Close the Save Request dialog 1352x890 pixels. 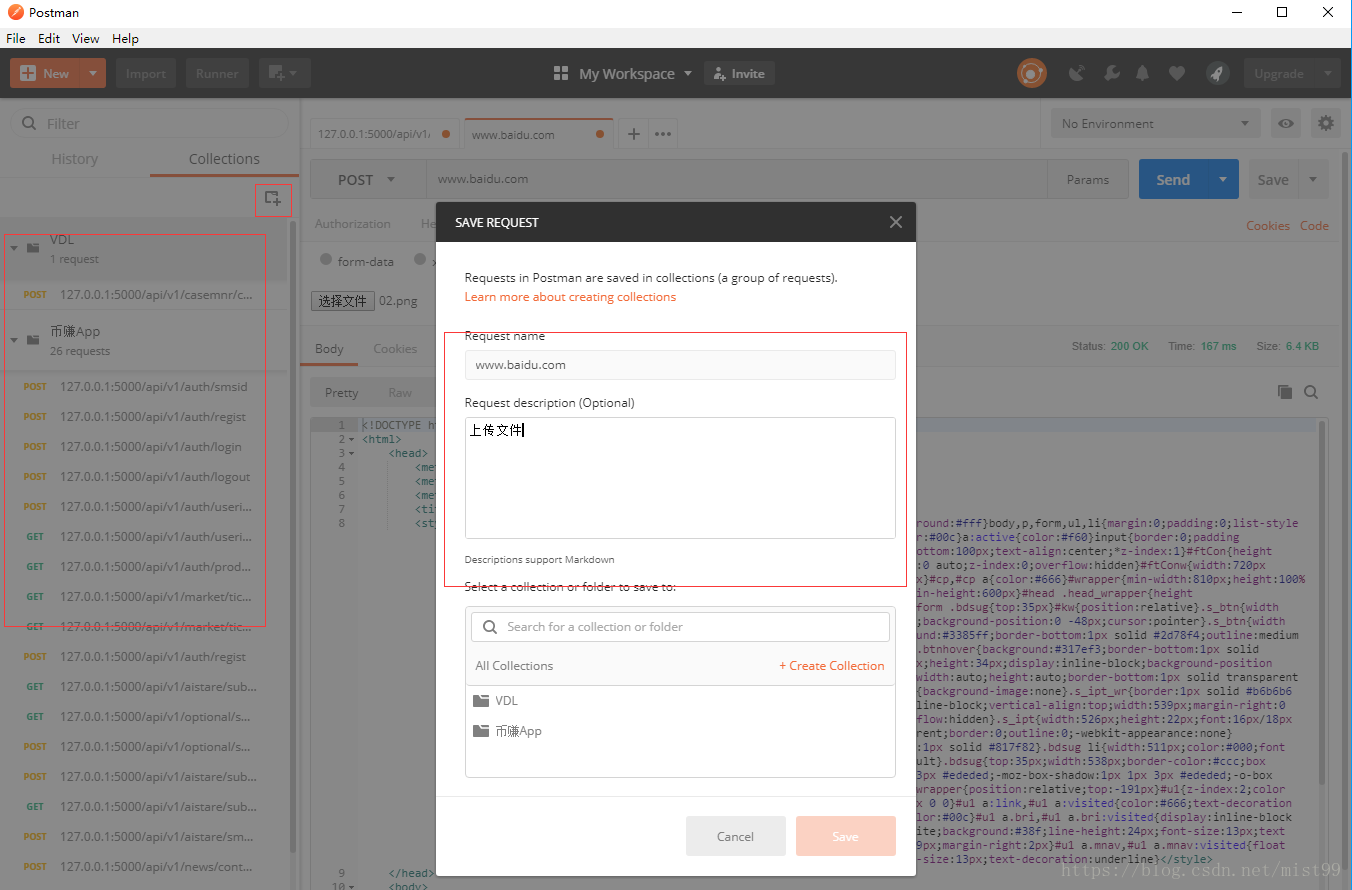click(x=895, y=222)
